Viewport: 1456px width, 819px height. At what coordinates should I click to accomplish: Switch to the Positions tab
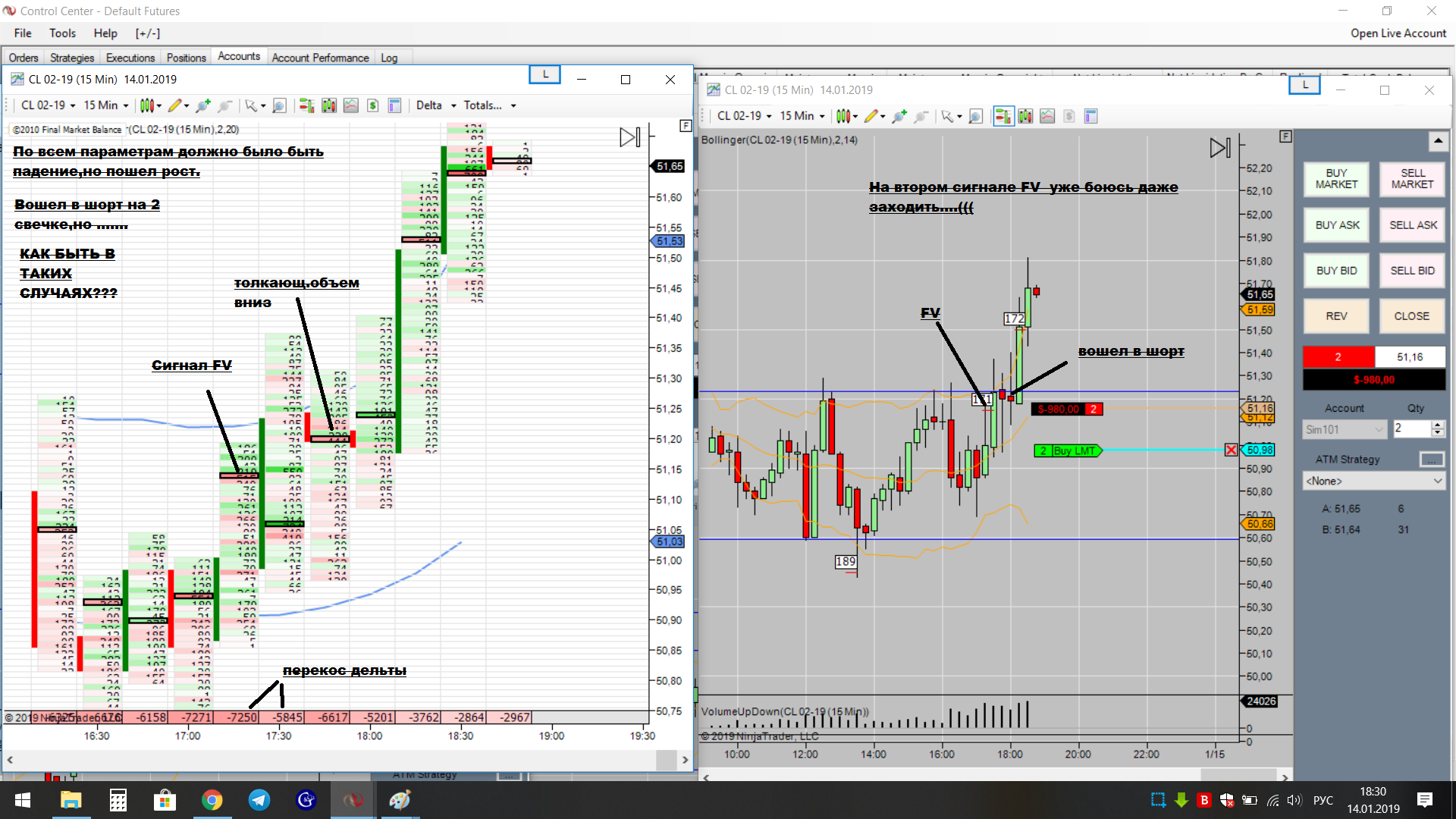tap(186, 58)
